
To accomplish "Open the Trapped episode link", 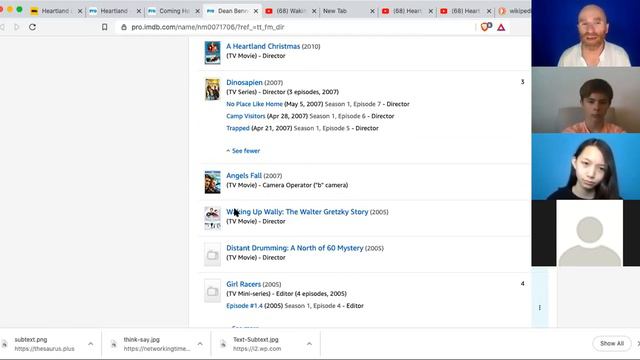I will [238, 128].
